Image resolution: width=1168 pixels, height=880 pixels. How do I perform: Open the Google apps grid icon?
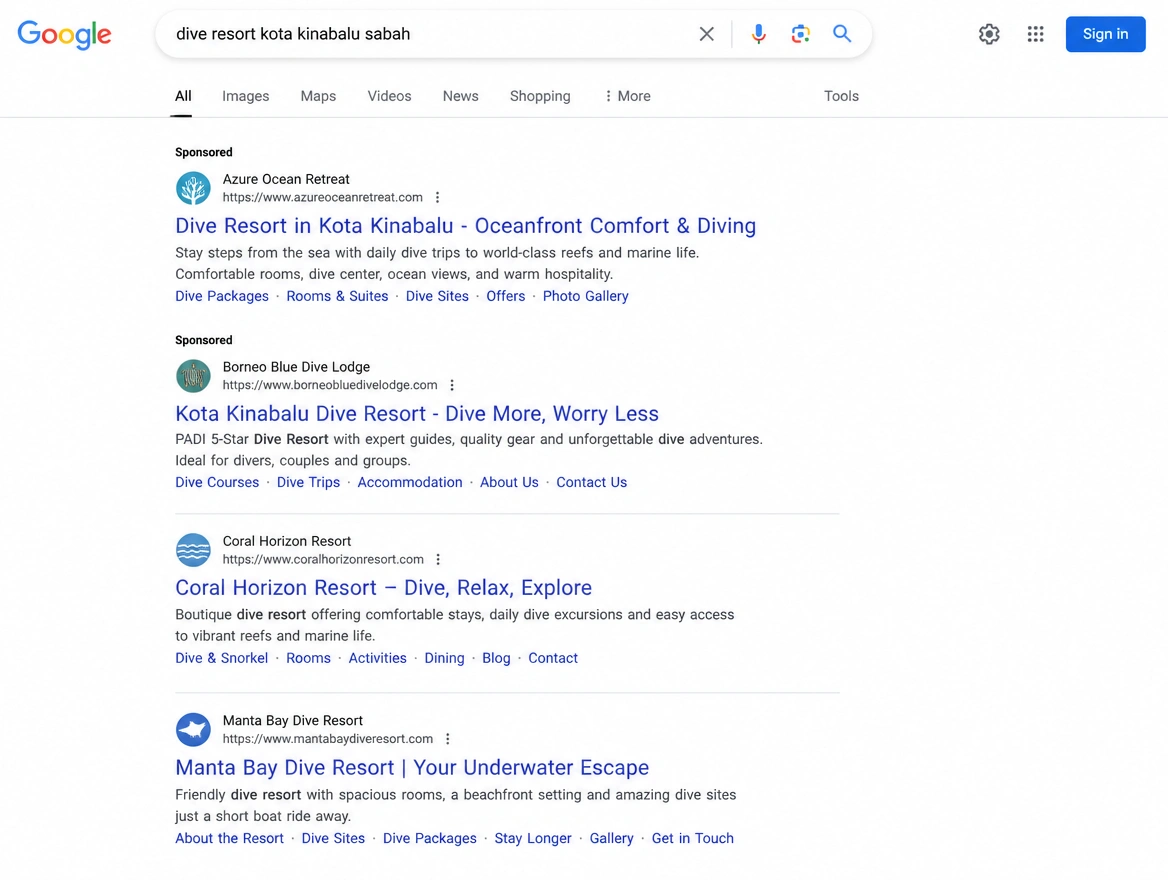coord(1035,34)
